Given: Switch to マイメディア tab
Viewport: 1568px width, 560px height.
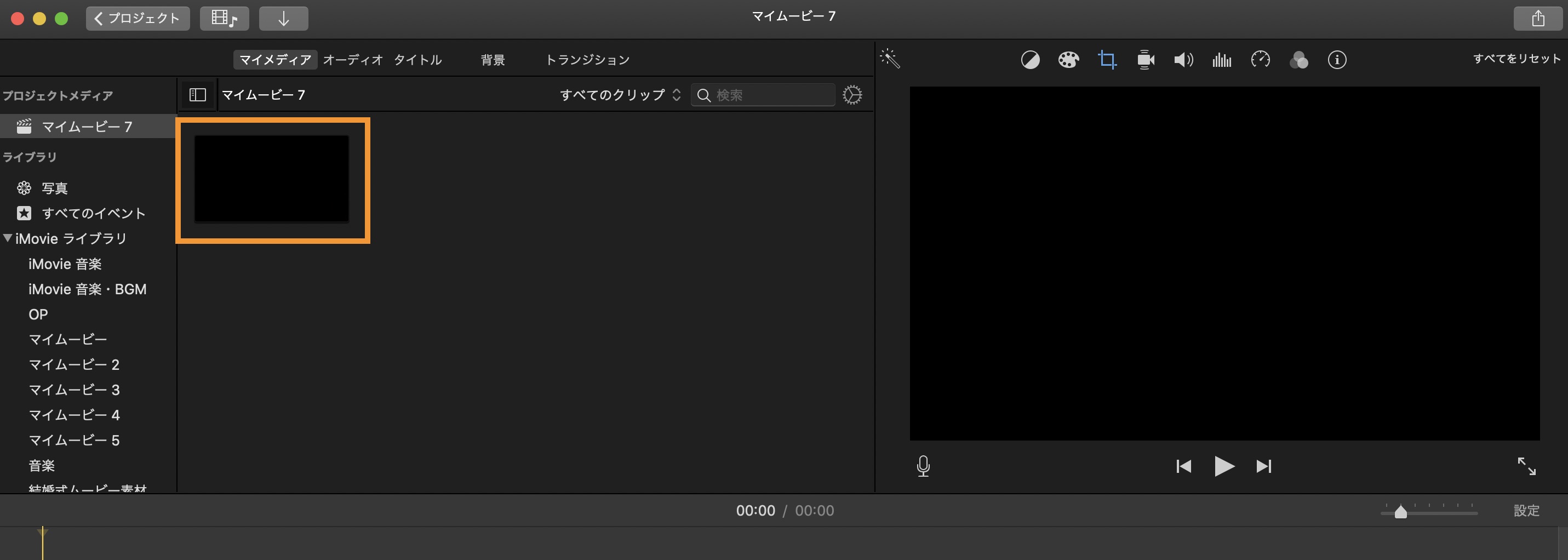Looking at the screenshot, I should (275, 60).
